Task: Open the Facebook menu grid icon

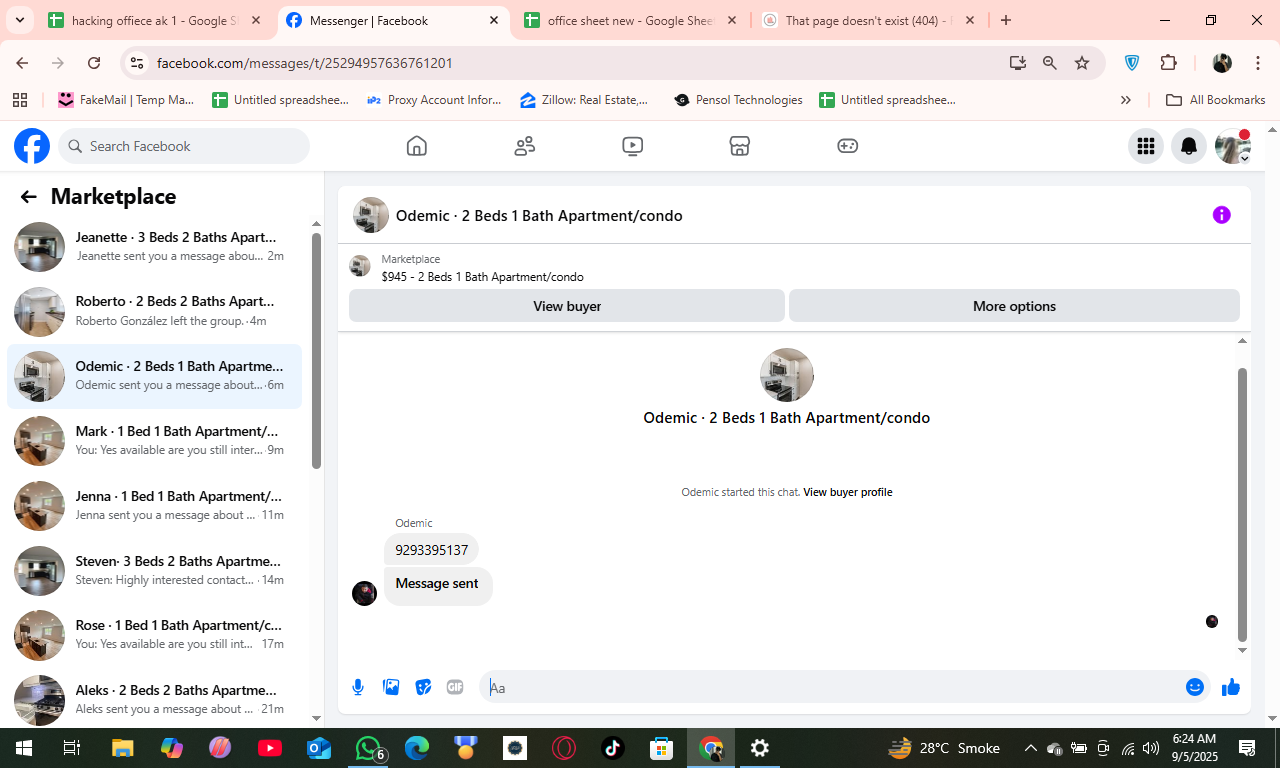Action: [1146, 146]
